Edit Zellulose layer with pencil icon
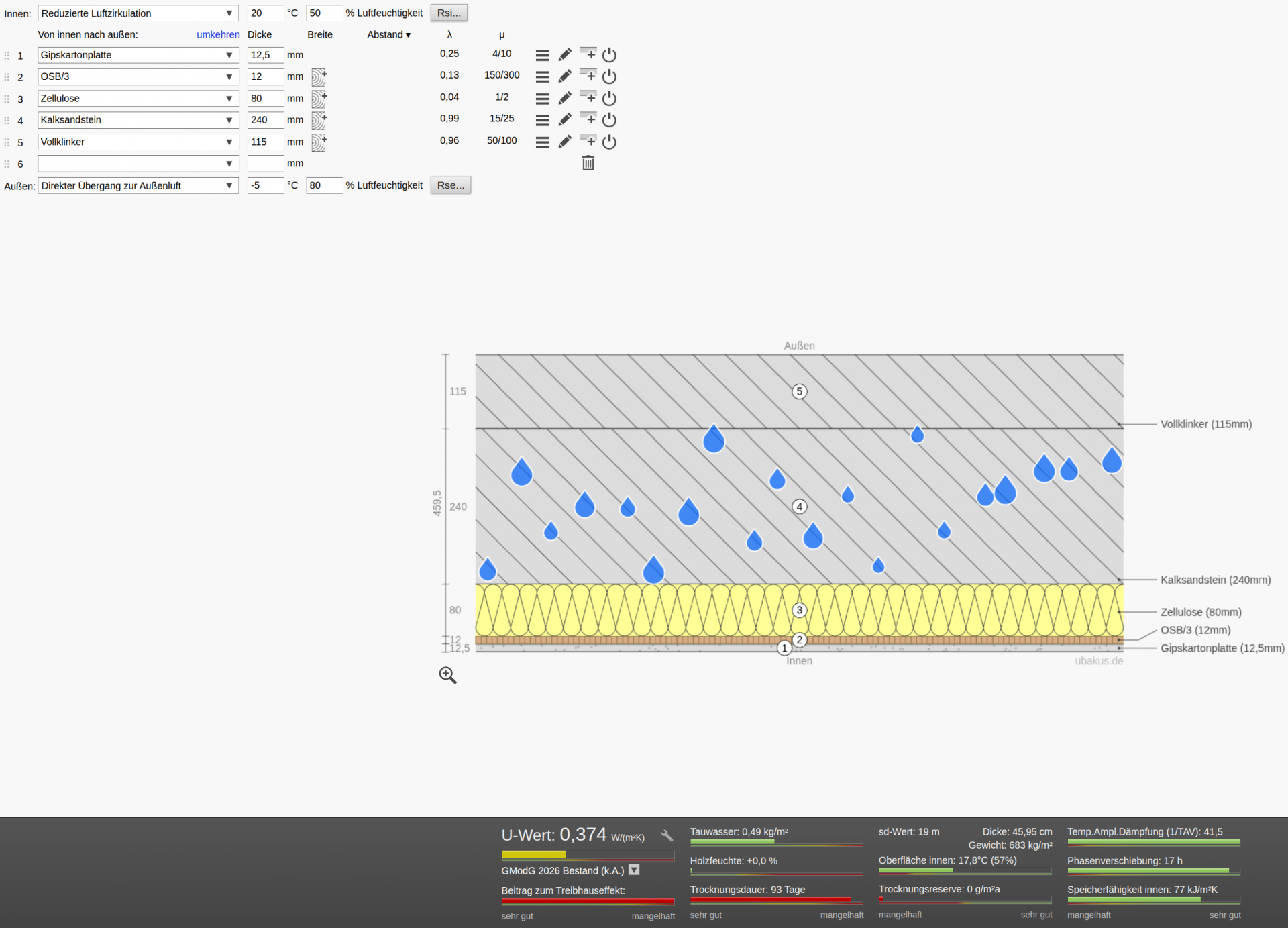Viewport: 1288px width, 928px height. pos(566,99)
